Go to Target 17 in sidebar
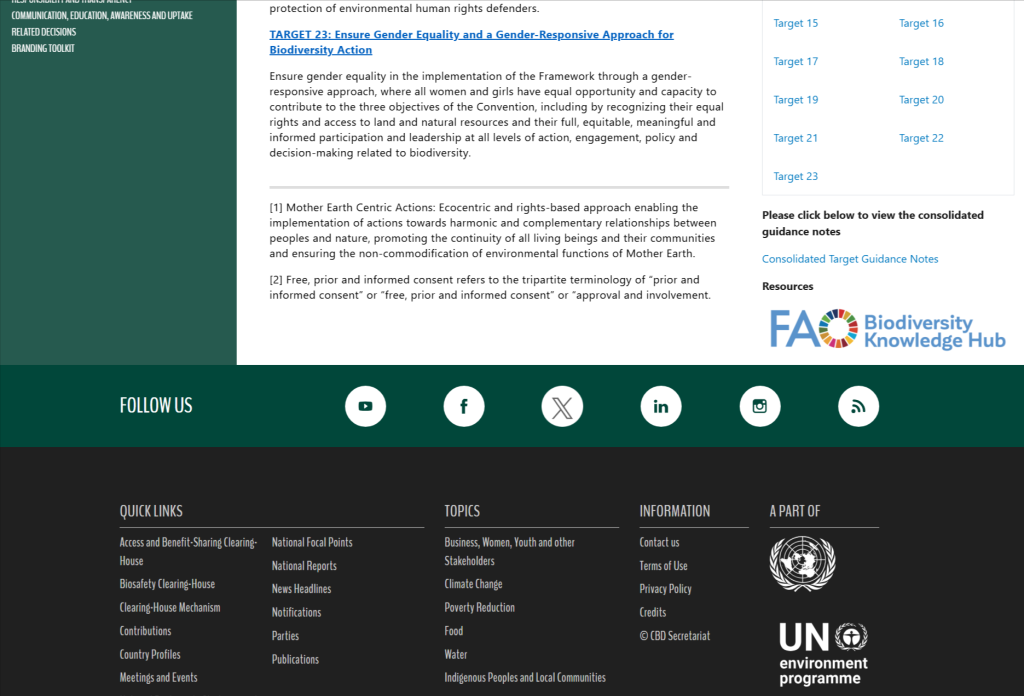This screenshot has height=696, width=1024. coord(795,61)
